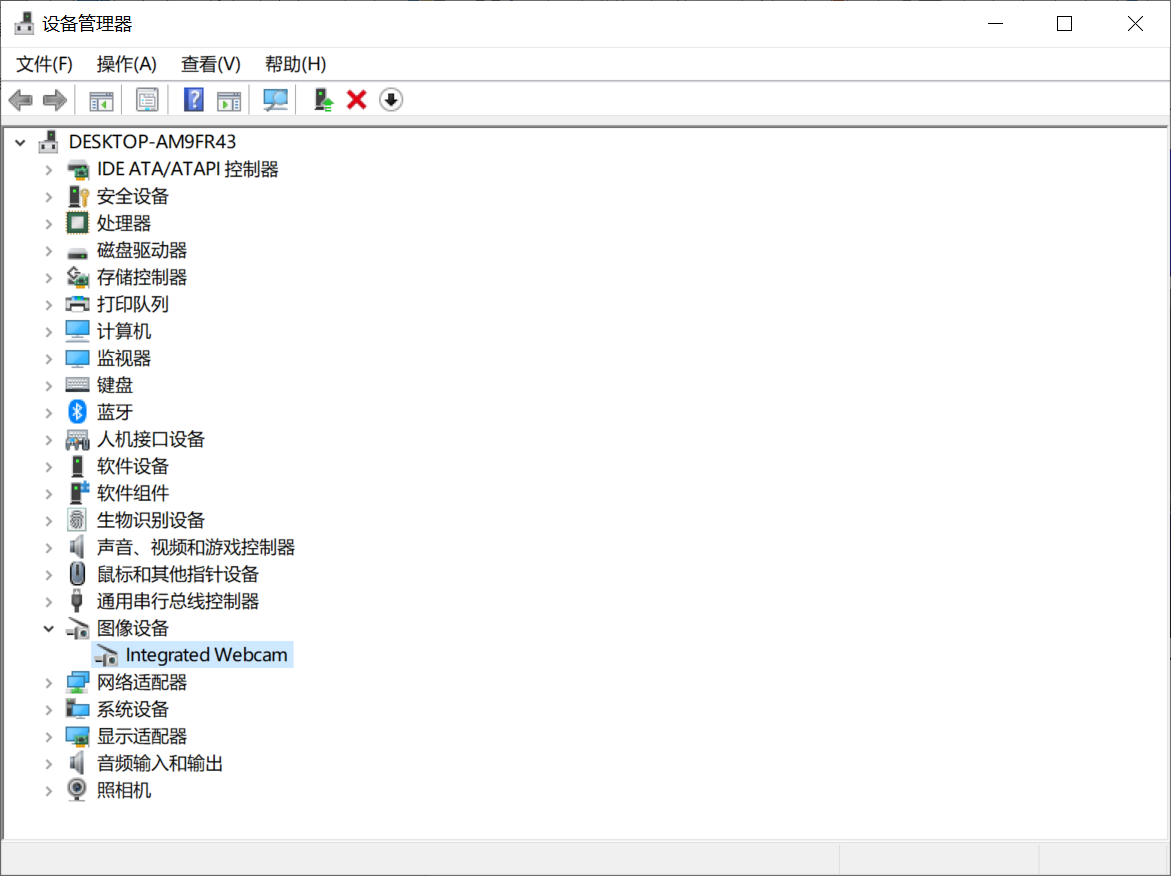Screen dimensions: 1171x876
Task: Close the 设备管理器 window
Action: [1135, 24]
